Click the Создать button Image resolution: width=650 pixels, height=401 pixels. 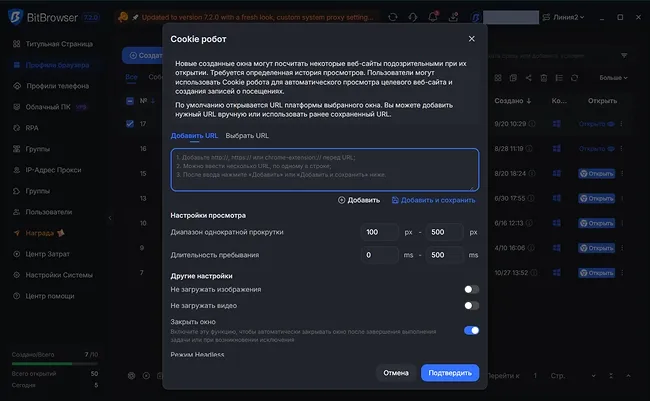pyautogui.click(x=143, y=56)
